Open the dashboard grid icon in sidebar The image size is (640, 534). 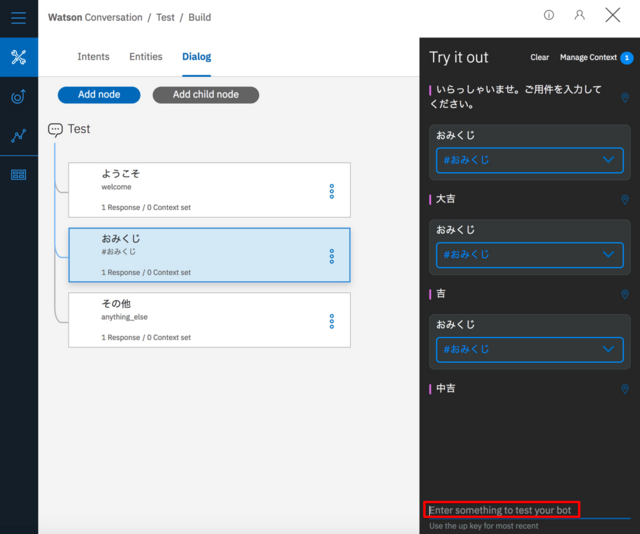pyautogui.click(x=19, y=175)
